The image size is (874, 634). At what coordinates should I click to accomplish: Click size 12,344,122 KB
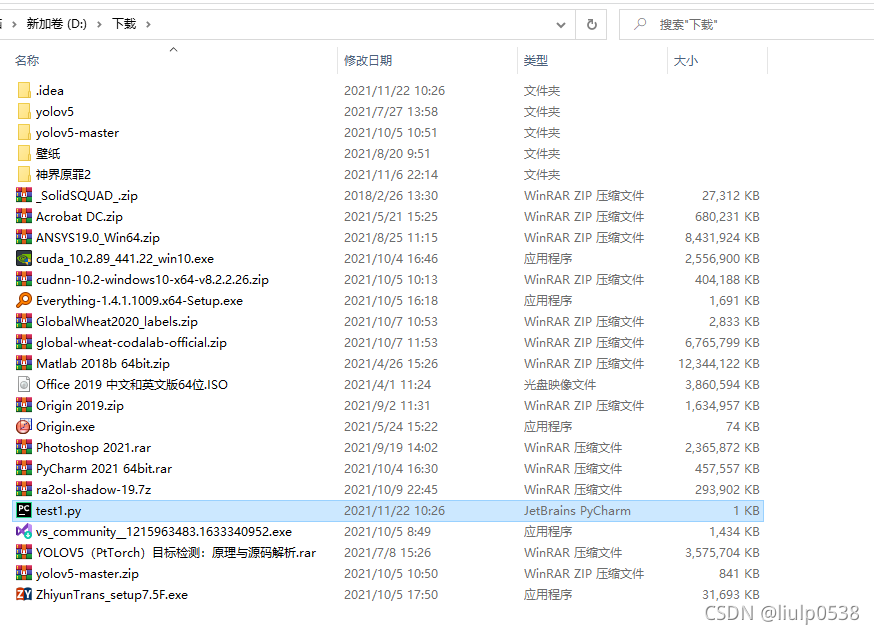click(x=718, y=364)
